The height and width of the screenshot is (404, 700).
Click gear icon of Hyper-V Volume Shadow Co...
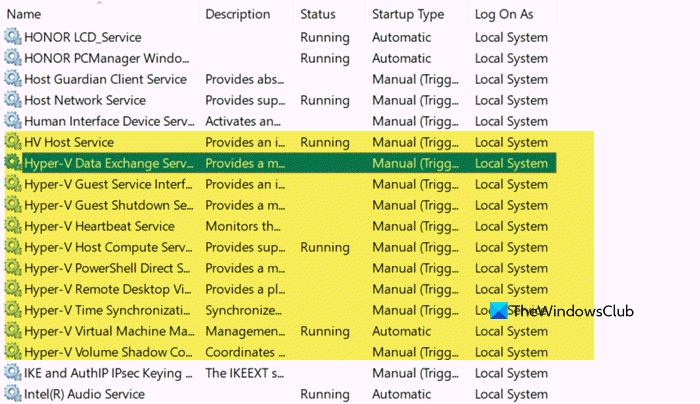[12, 351]
